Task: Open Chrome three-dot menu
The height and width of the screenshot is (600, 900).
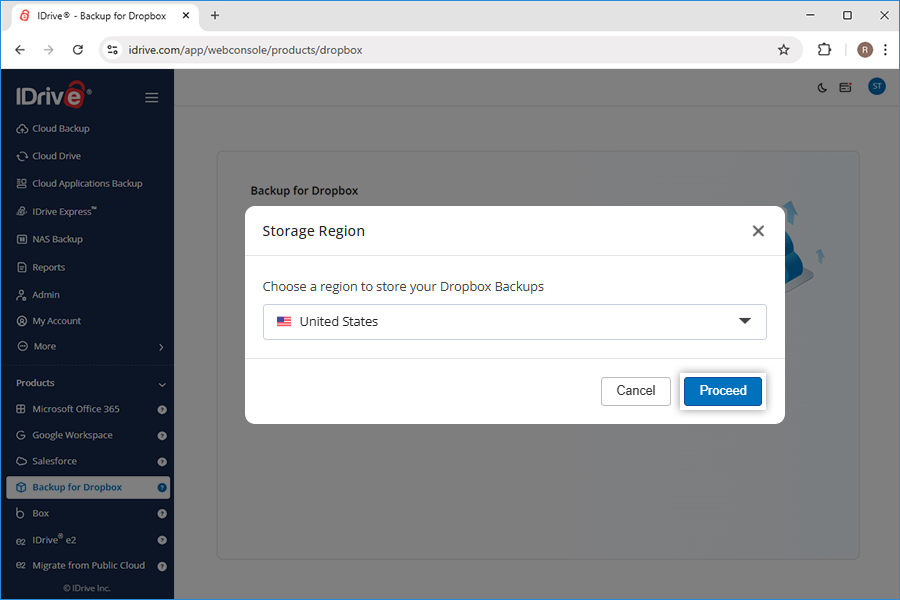Action: [886, 50]
